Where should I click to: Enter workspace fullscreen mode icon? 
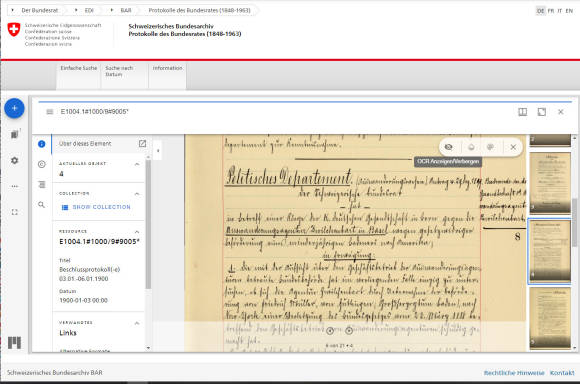pos(14,212)
